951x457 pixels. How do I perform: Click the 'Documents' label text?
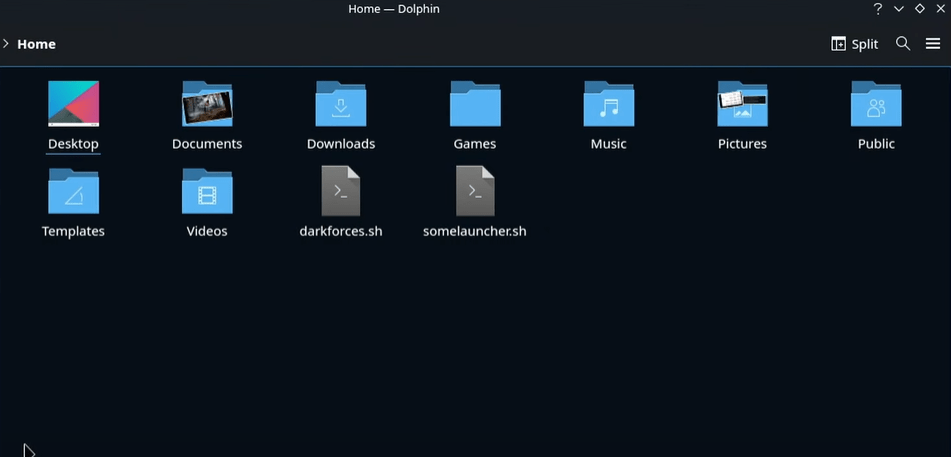tap(207, 144)
